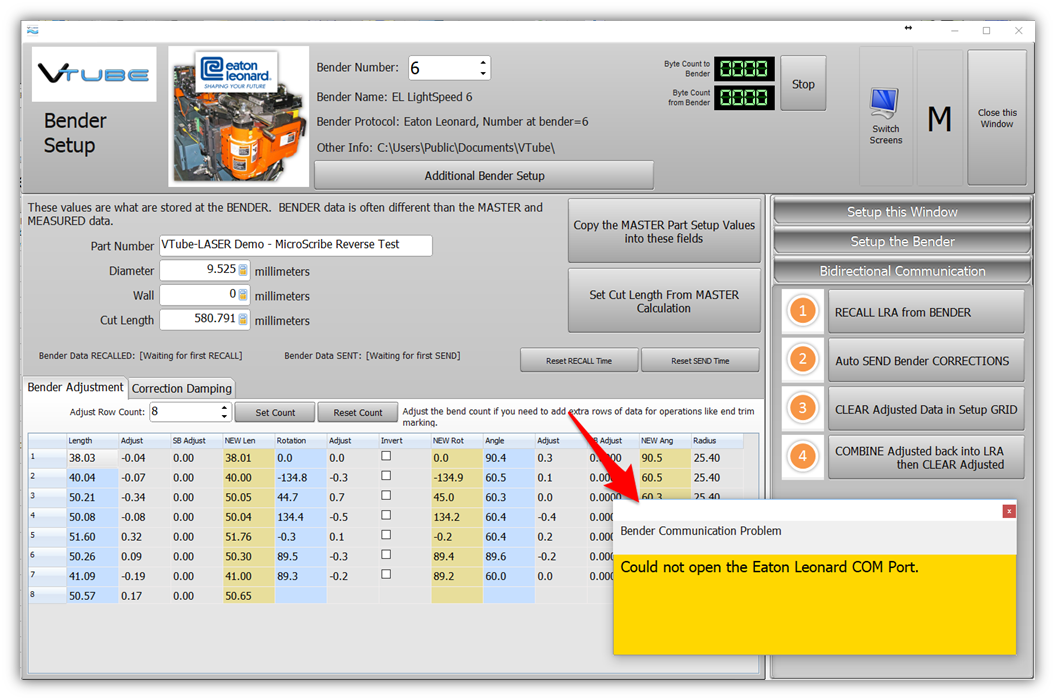Click the orange number 2 circle icon
The height and width of the screenshot is (700, 1055).
click(802, 360)
